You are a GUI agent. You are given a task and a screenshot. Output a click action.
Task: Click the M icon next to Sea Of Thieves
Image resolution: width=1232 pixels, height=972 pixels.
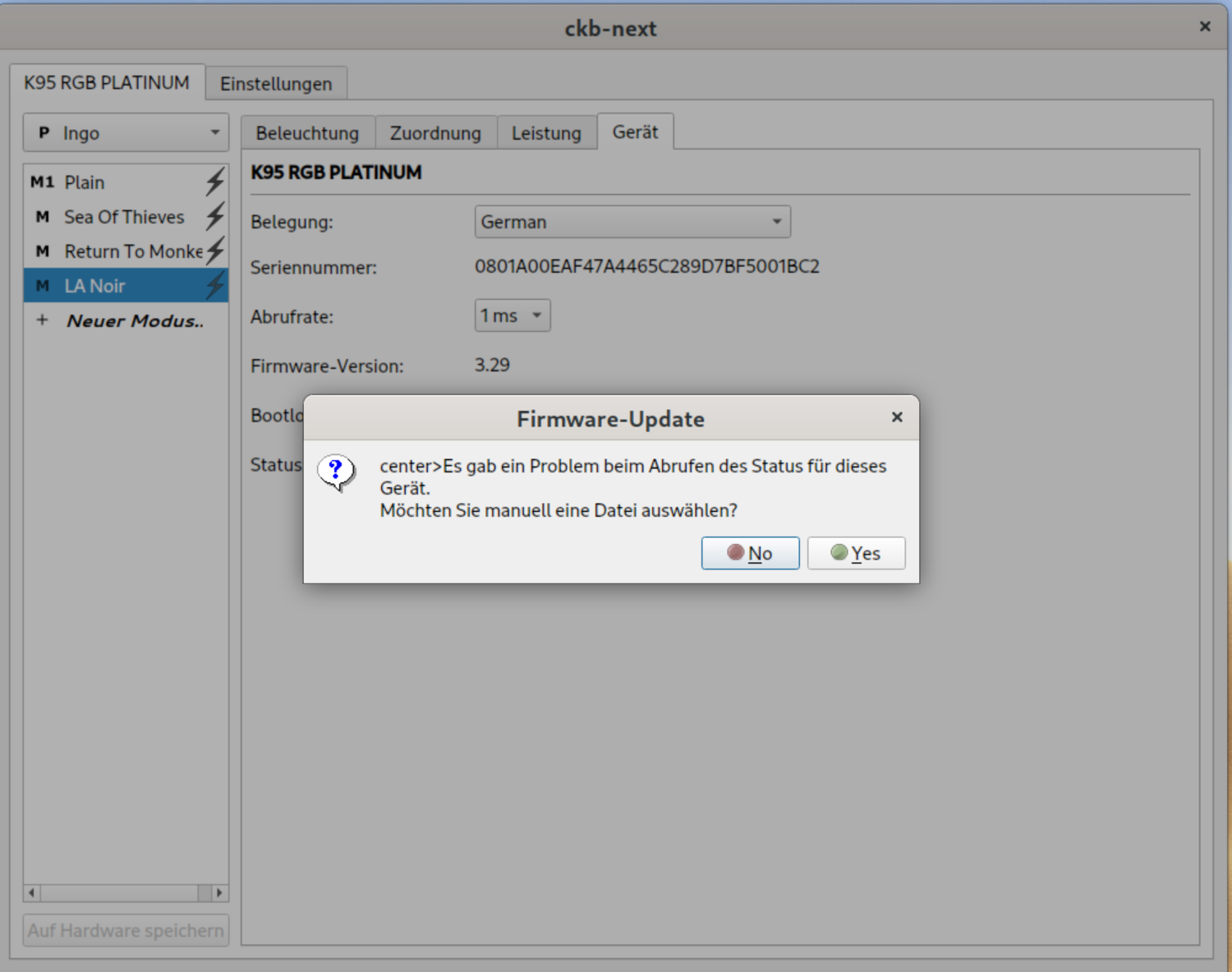click(41, 216)
